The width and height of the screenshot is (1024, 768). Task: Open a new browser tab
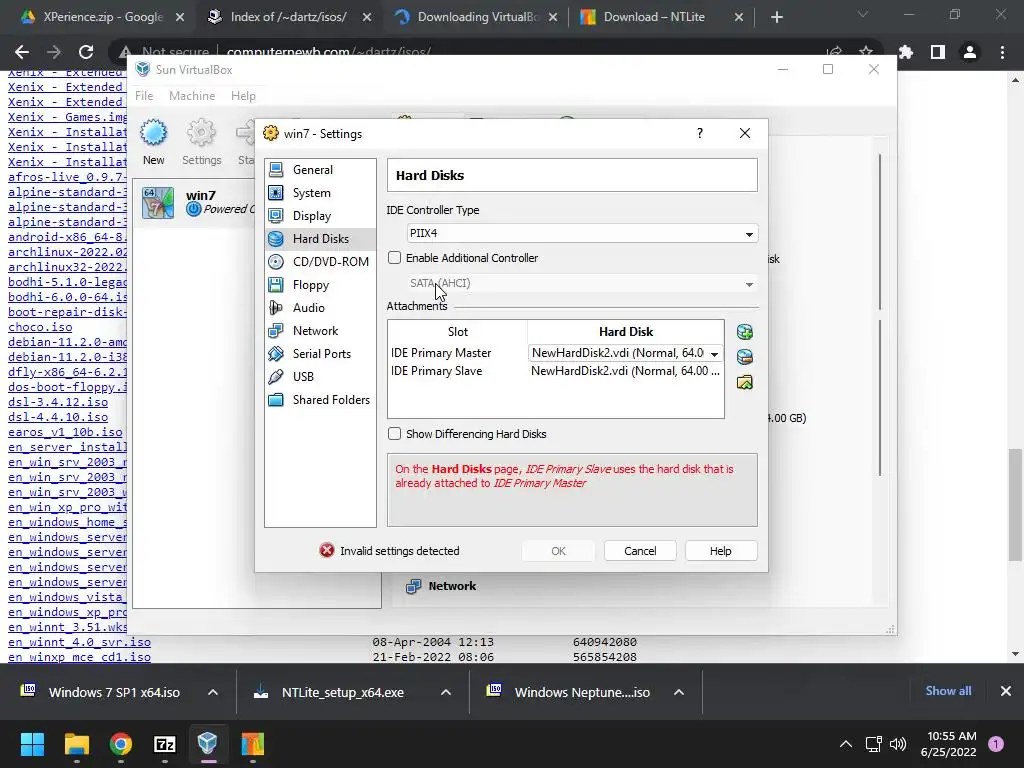click(776, 17)
